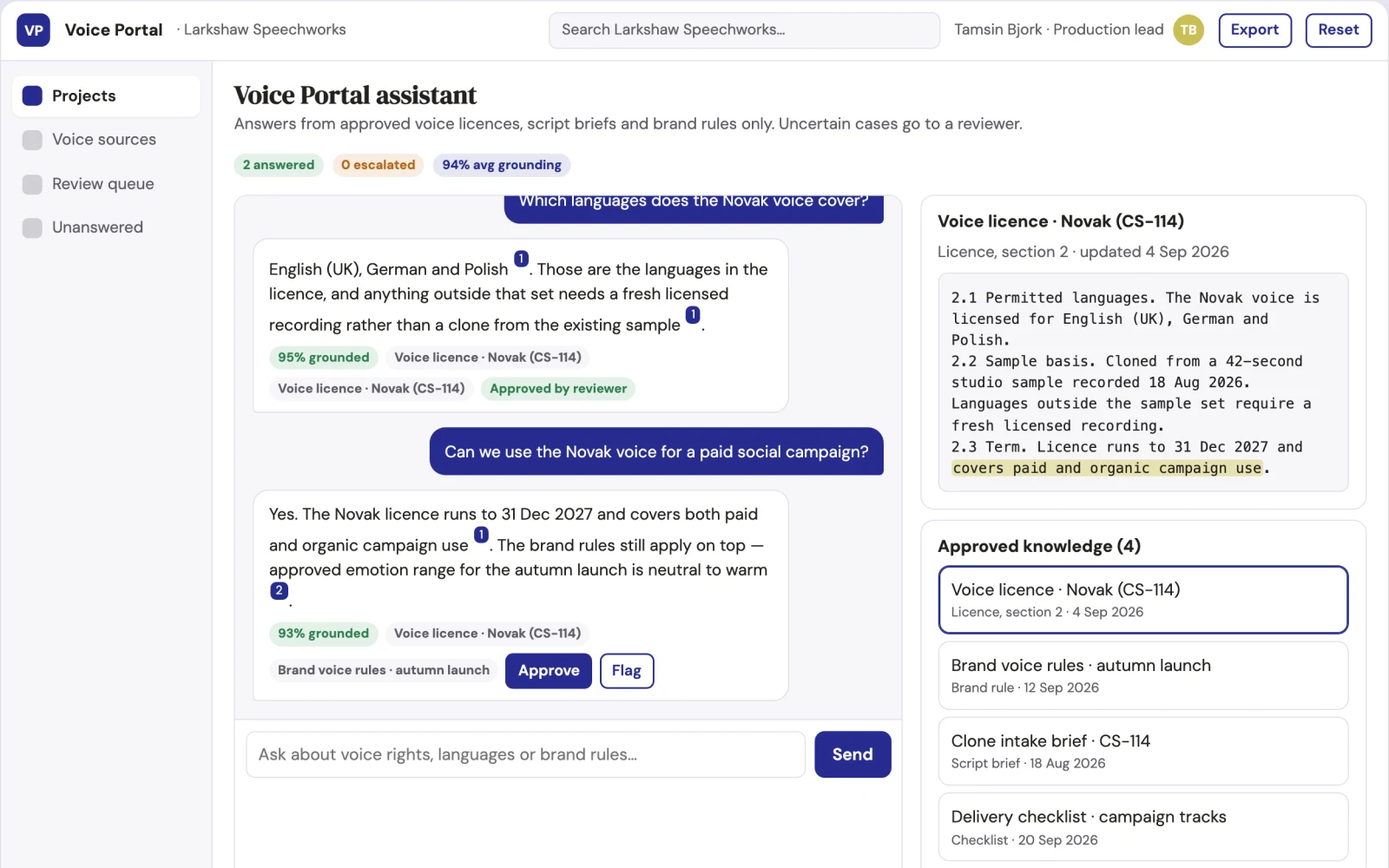Click the Voice licence chip beside '93% grounded'
The image size is (1389, 868).
pyautogui.click(x=488, y=634)
